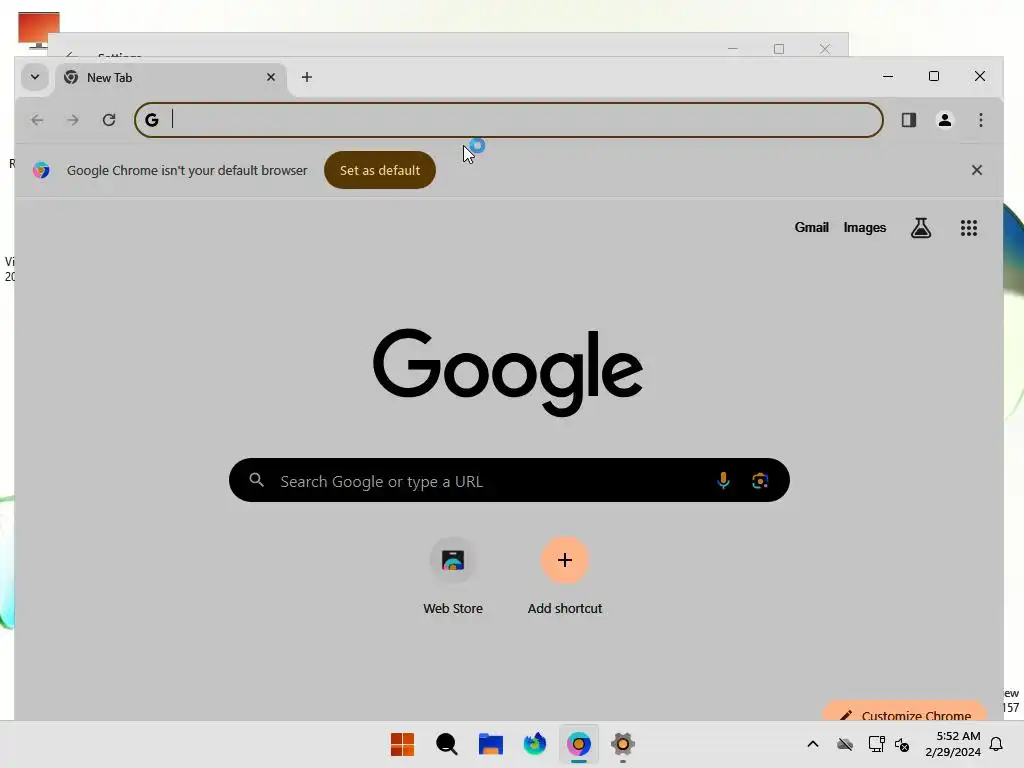Open Settings app from taskbar
Image resolution: width=1024 pixels, height=768 pixels.
click(623, 744)
